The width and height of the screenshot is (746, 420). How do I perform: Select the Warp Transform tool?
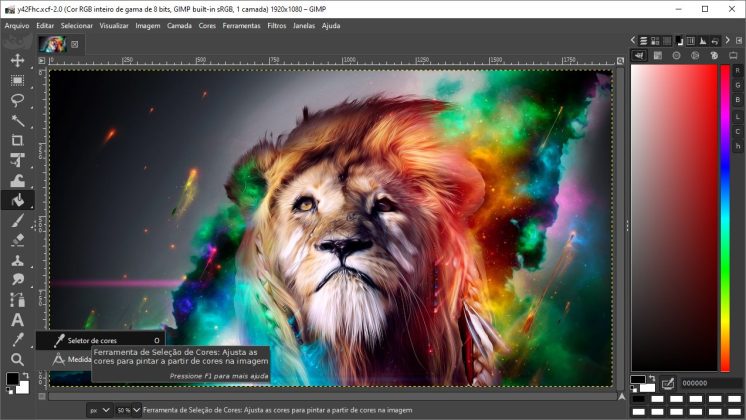(18, 180)
